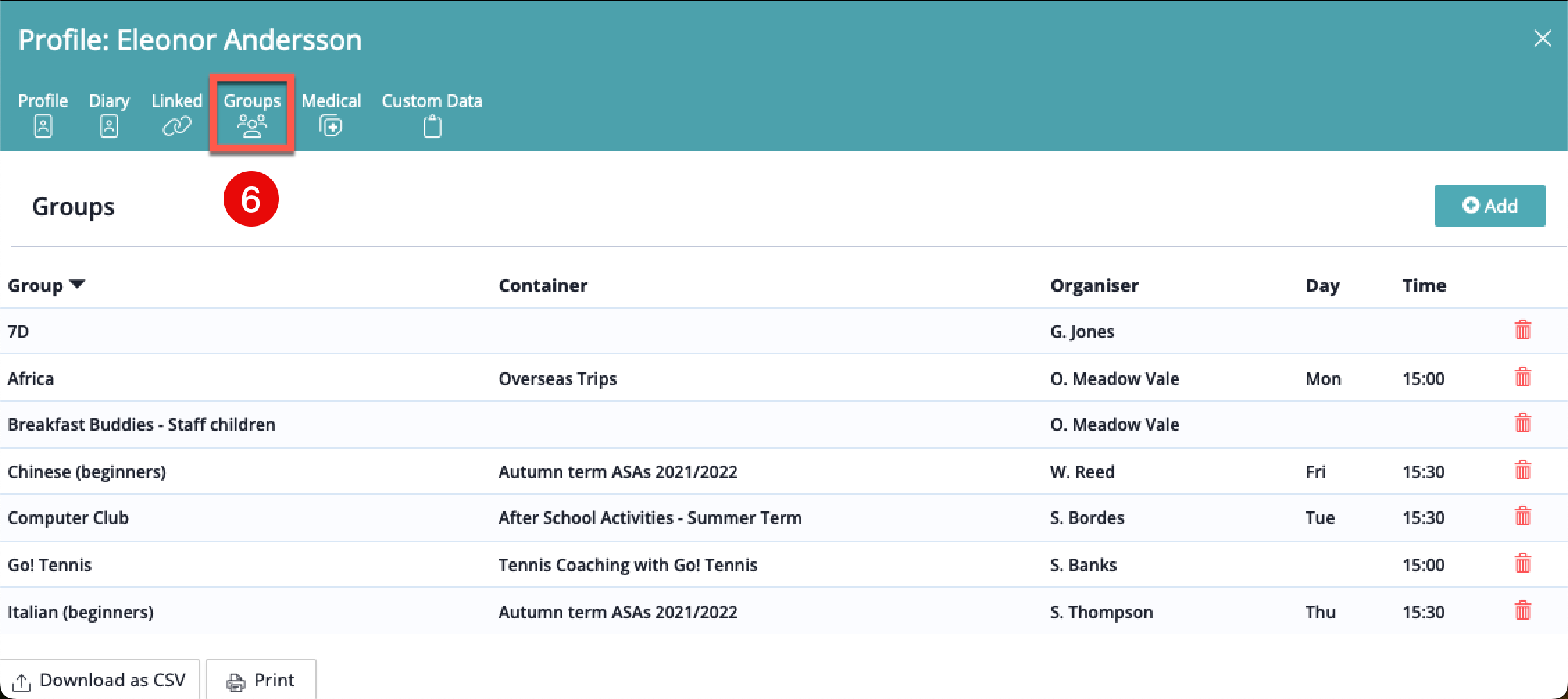The image size is (1568, 699).
Task: Select the Groups tab
Action: point(251,114)
